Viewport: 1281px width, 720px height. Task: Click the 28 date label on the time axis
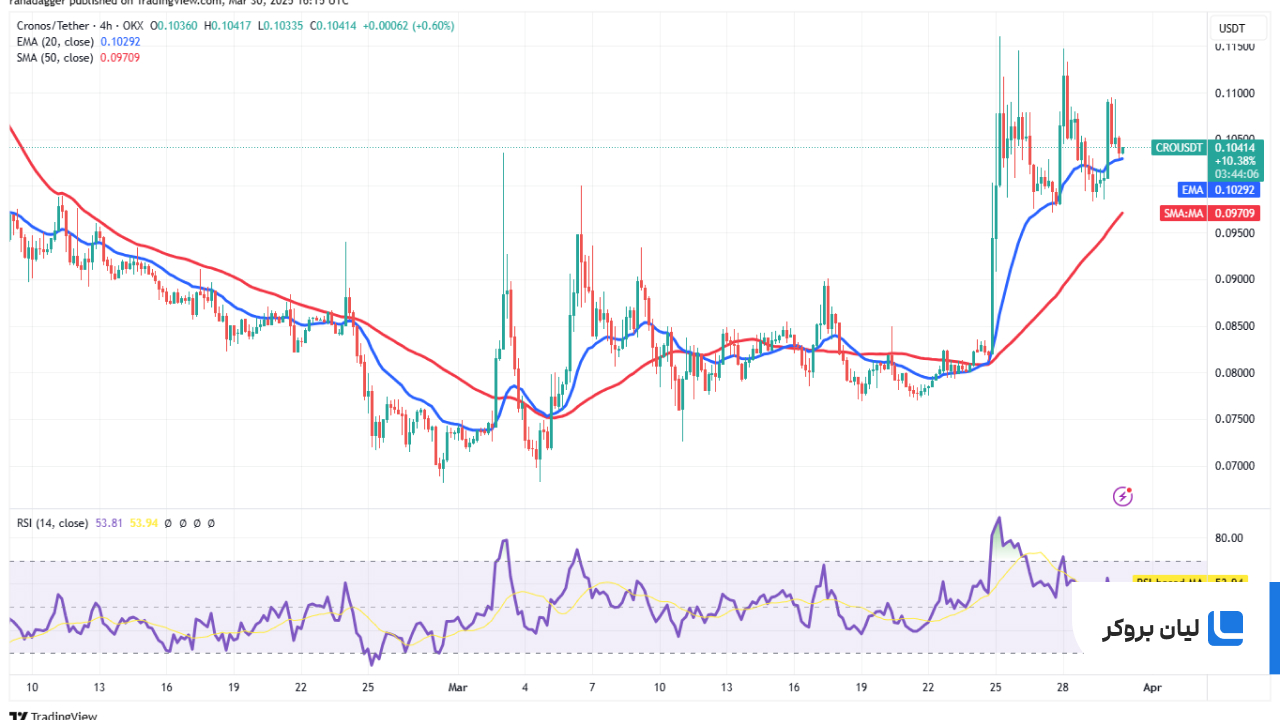coord(1063,688)
